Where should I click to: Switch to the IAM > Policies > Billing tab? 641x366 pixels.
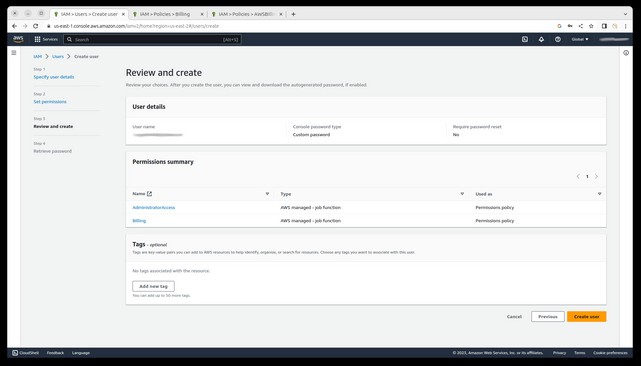click(x=164, y=14)
